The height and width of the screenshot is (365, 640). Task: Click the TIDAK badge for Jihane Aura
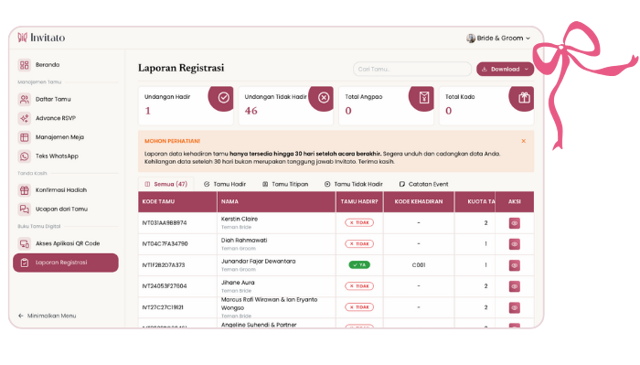(x=359, y=286)
